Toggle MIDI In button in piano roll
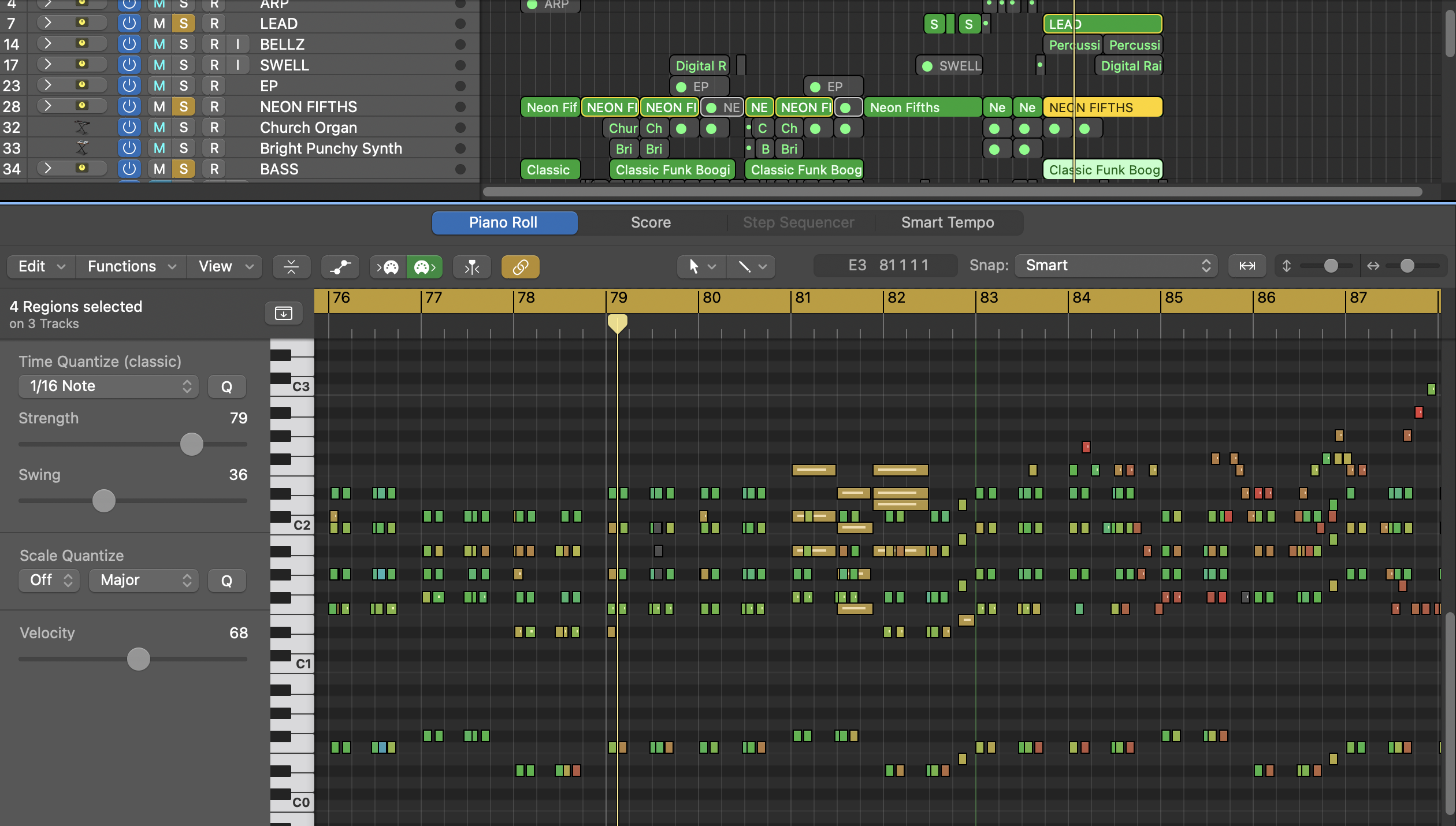Image resolution: width=1456 pixels, height=826 pixels. pos(388,266)
